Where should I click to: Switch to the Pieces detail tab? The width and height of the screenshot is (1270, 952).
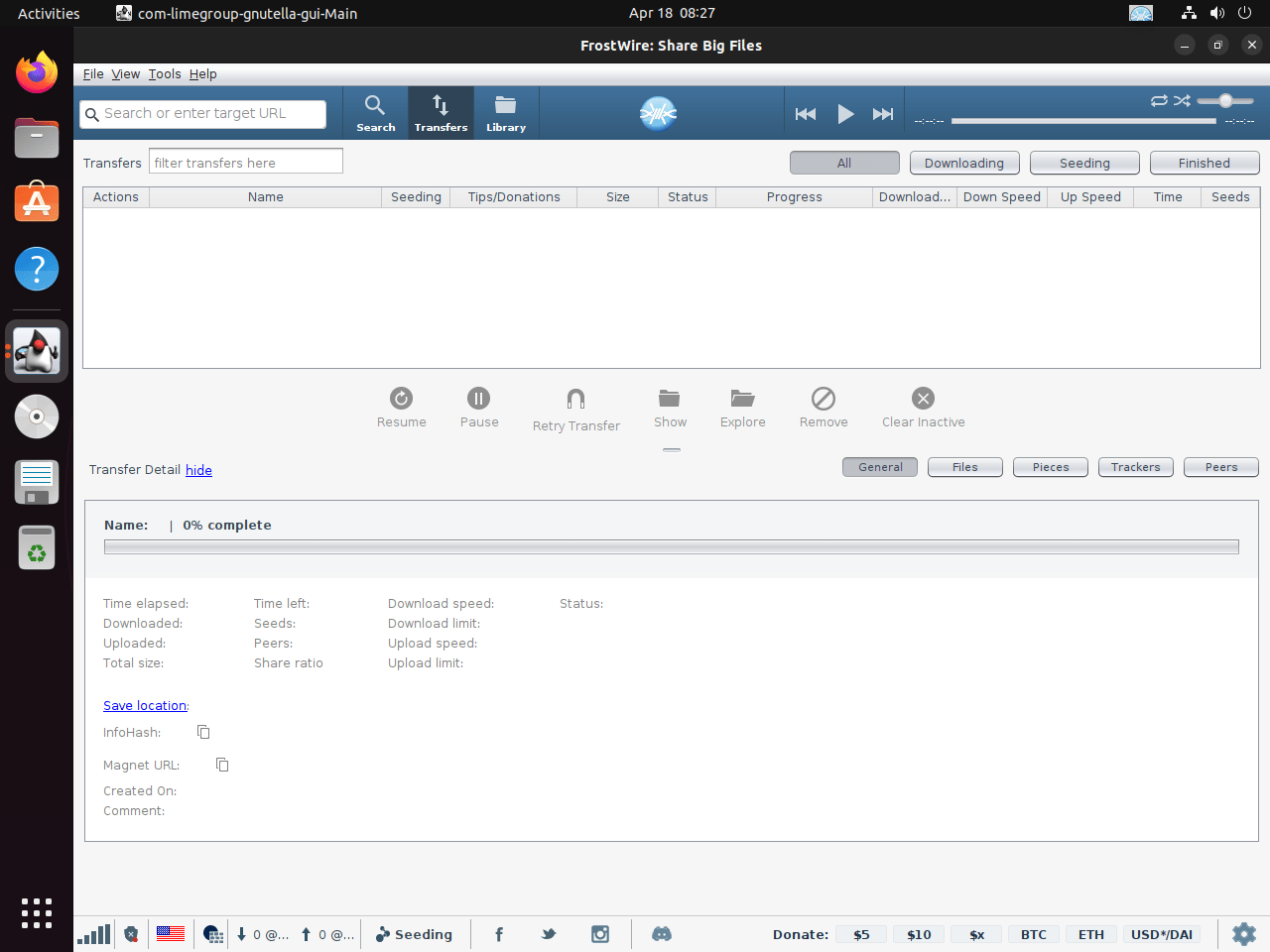coord(1051,467)
